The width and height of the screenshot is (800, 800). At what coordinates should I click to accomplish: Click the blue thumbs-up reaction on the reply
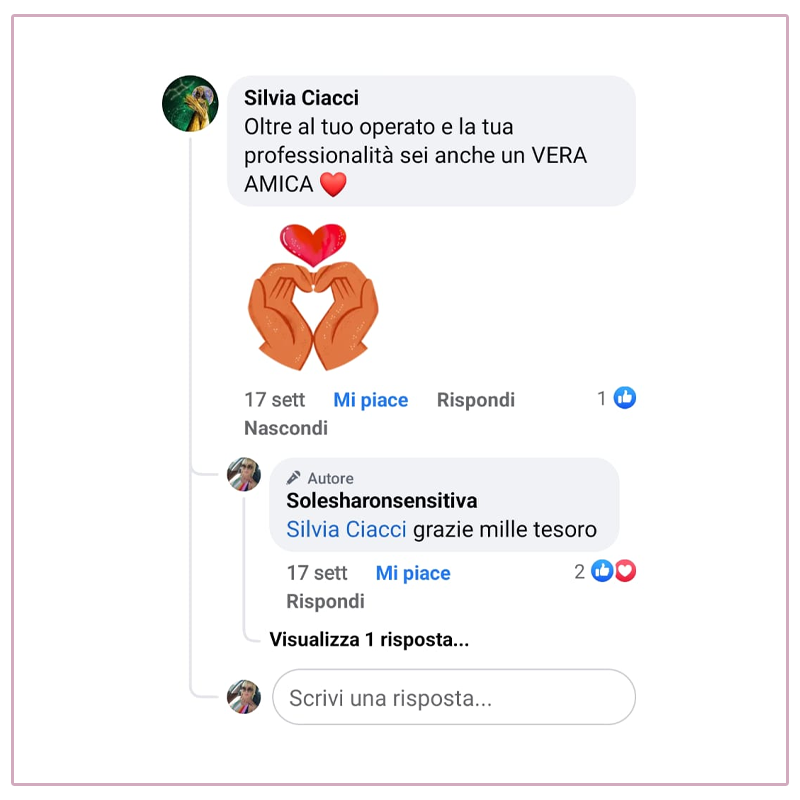point(602,571)
